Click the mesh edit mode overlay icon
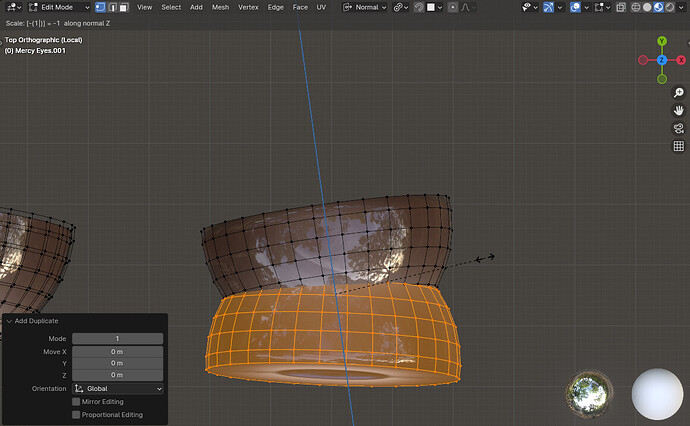Image resolution: width=690 pixels, height=426 pixels. [599, 7]
